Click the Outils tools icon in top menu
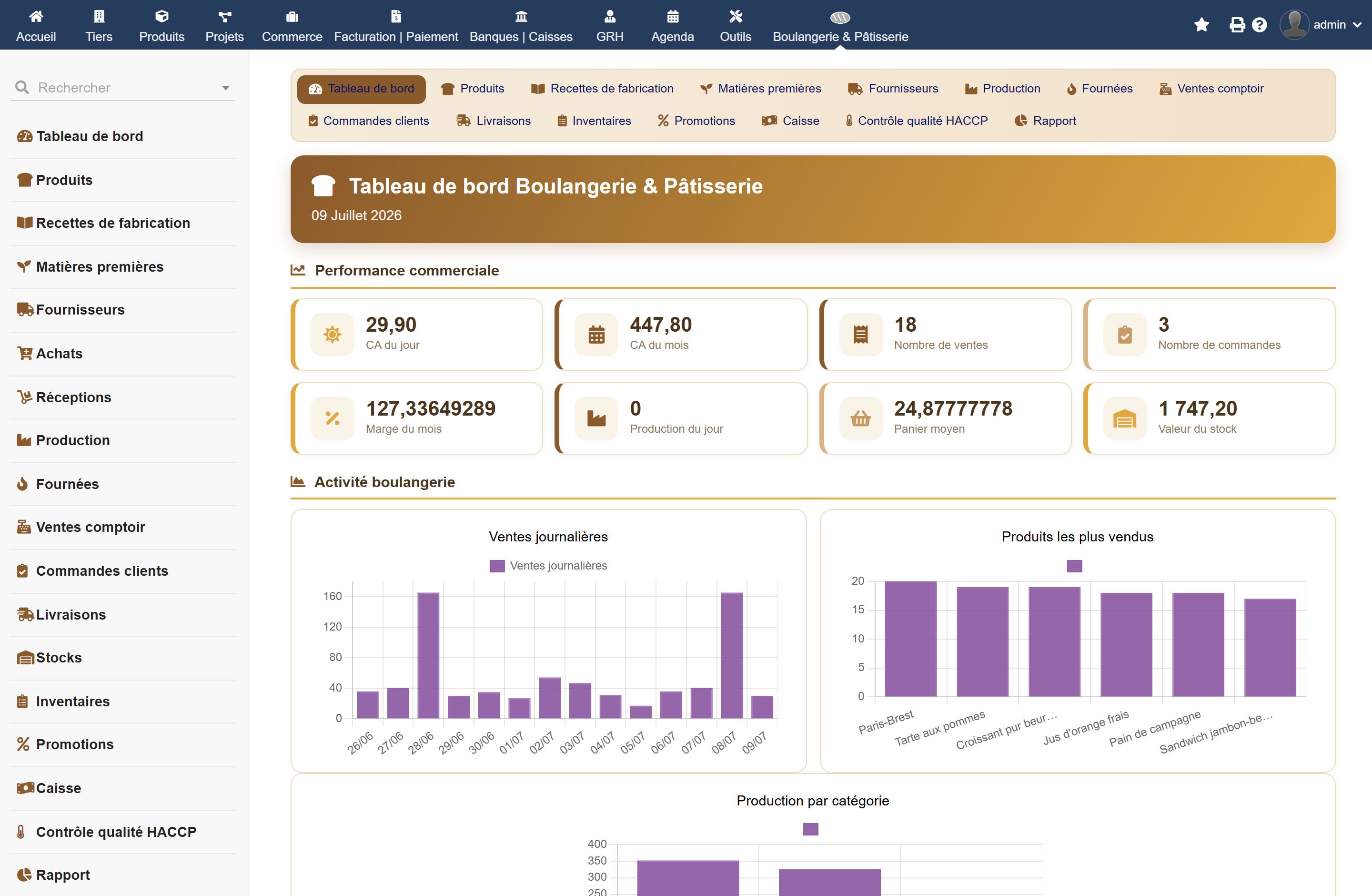 pyautogui.click(x=735, y=17)
